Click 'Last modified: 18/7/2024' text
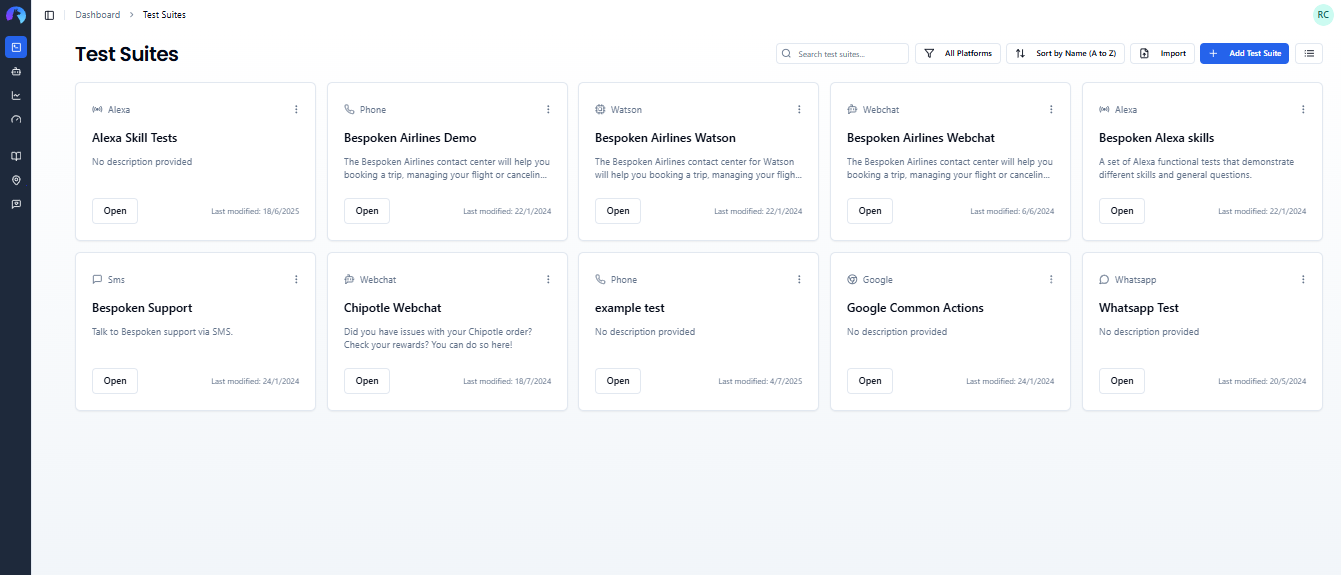This screenshot has height=575, width=1341. tap(507, 382)
